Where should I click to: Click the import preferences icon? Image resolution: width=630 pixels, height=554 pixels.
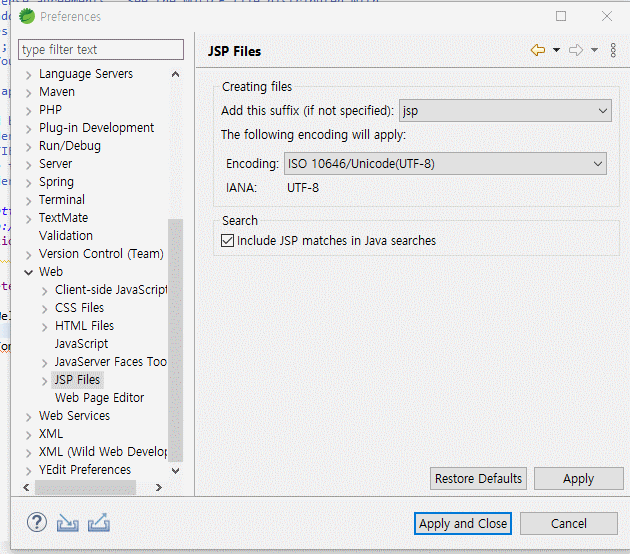68,523
